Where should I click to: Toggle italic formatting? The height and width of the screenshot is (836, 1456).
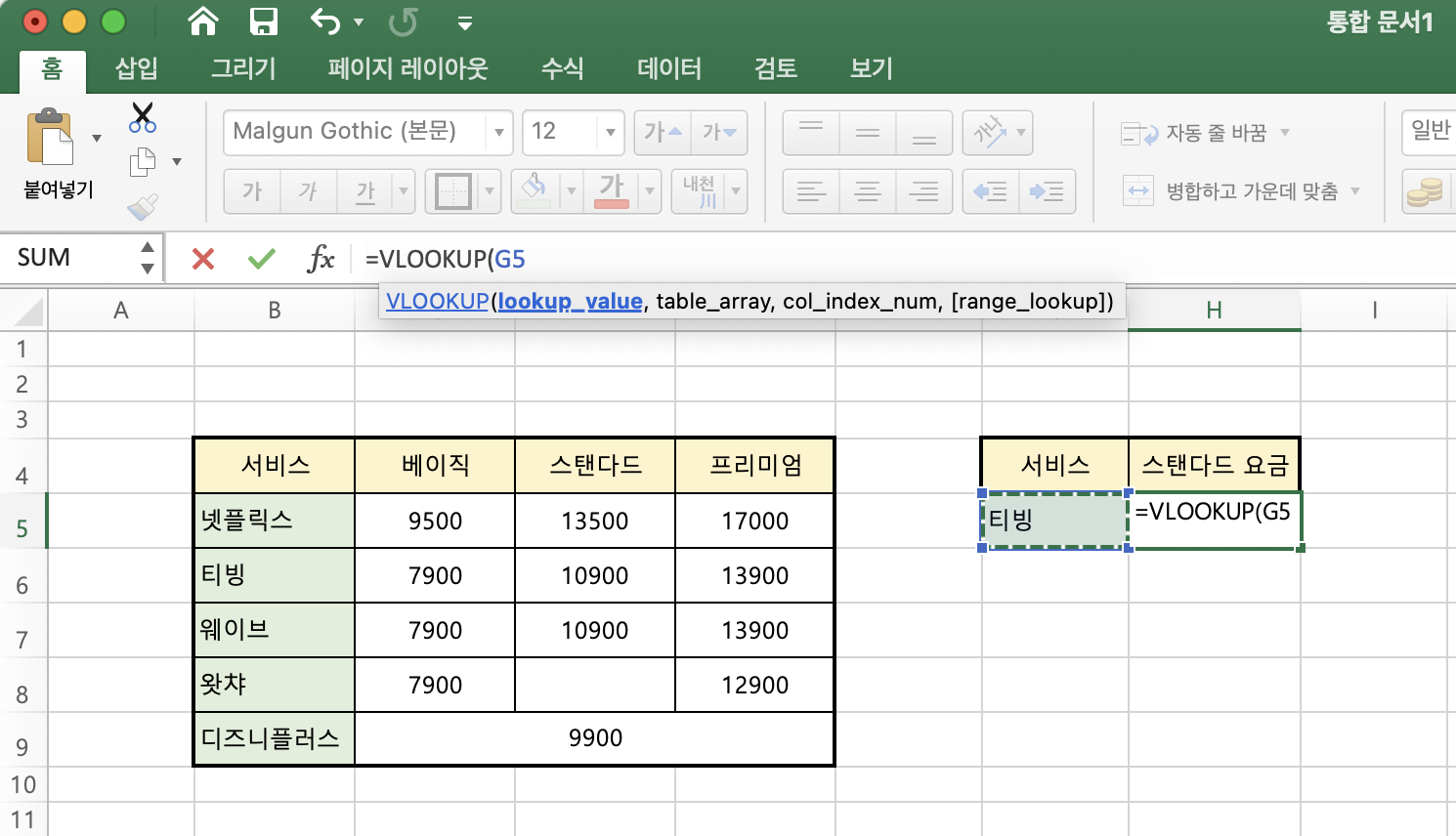click(x=309, y=191)
